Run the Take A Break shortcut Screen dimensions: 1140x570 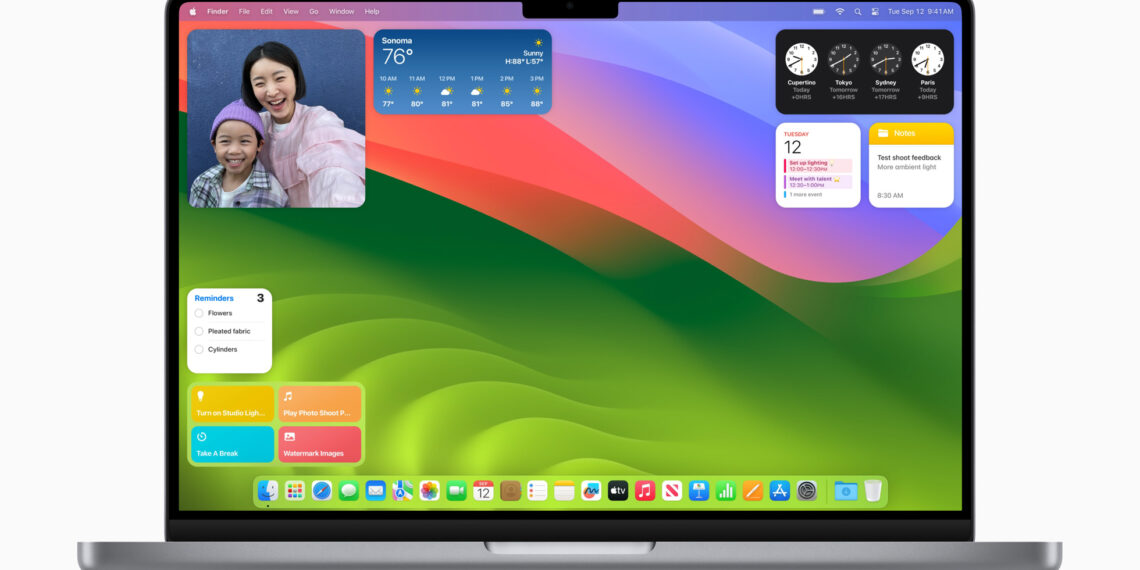click(232, 444)
